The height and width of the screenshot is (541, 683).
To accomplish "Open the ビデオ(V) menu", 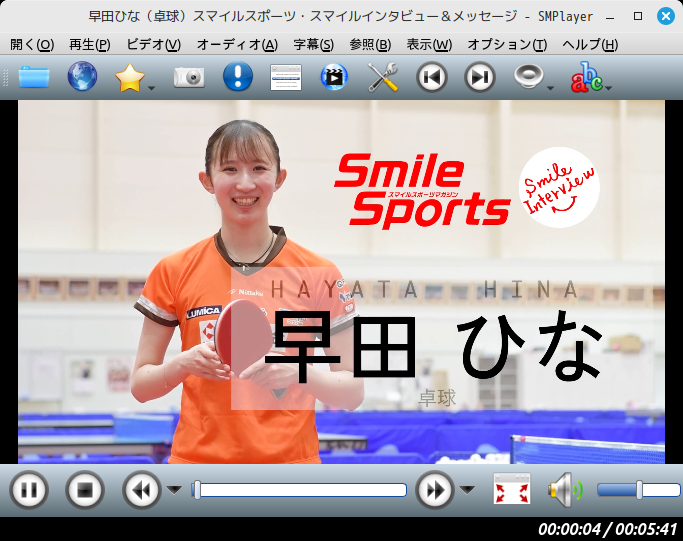I will pyautogui.click(x=153, y=44).
